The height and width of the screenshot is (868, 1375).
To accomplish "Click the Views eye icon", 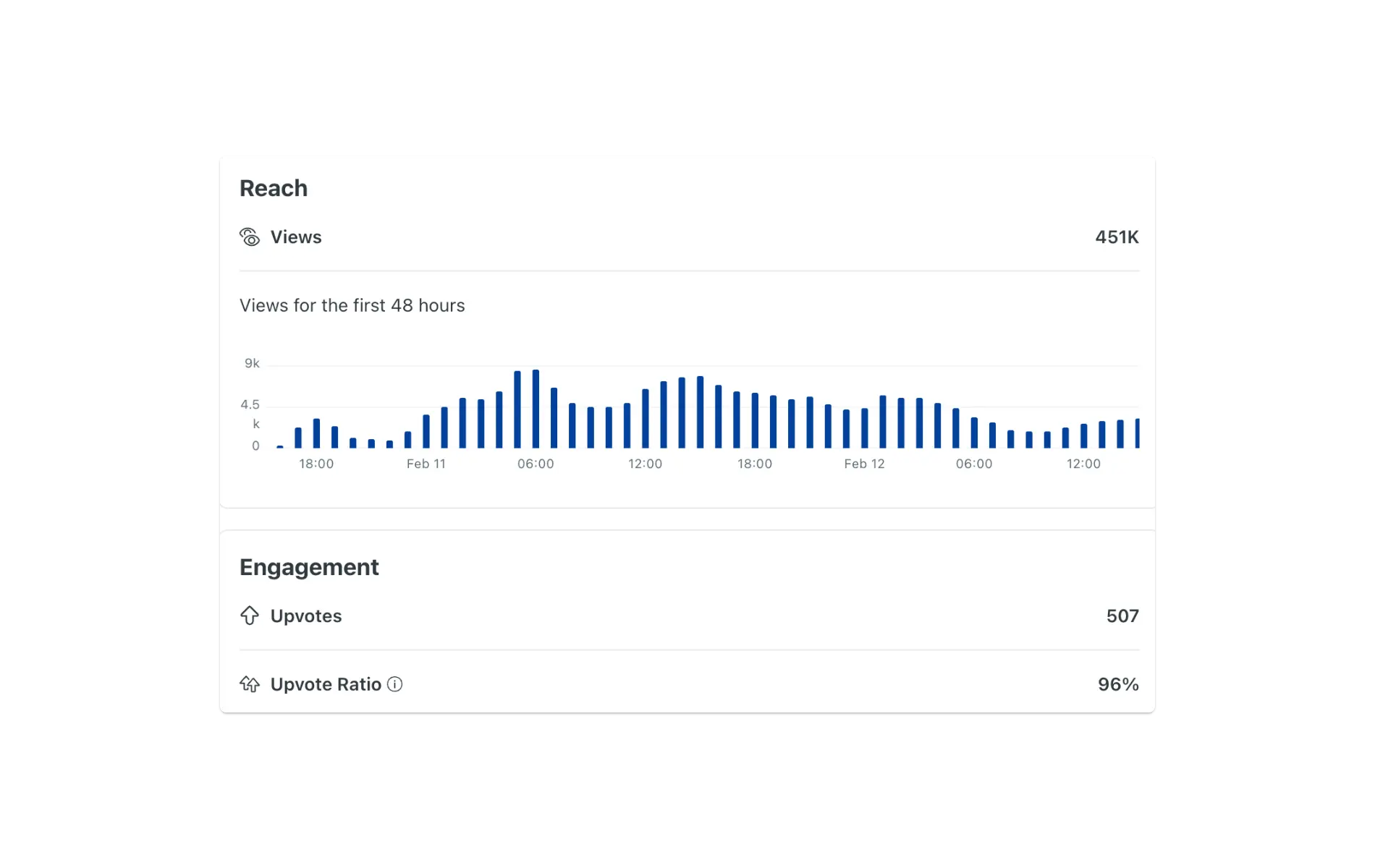I will pyautogui.click(x=249, y=237).
